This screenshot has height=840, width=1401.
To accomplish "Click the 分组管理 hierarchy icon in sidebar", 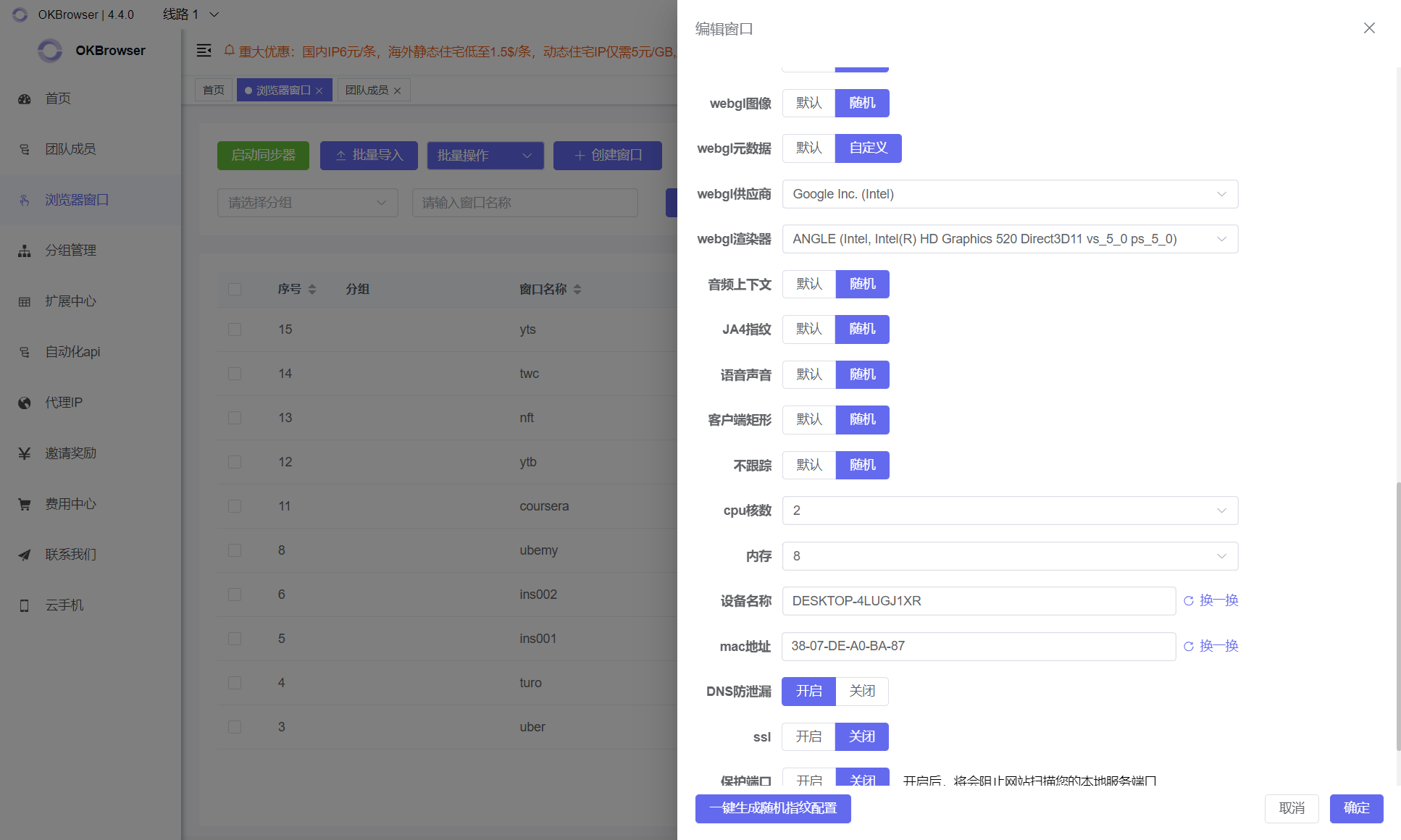I will tap(25, 251).
